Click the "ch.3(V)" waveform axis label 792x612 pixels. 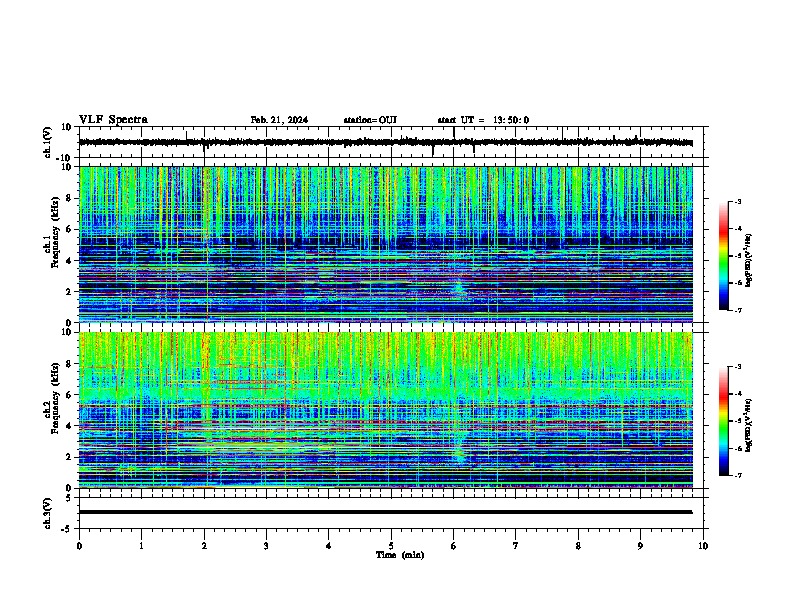pos(47,513)
